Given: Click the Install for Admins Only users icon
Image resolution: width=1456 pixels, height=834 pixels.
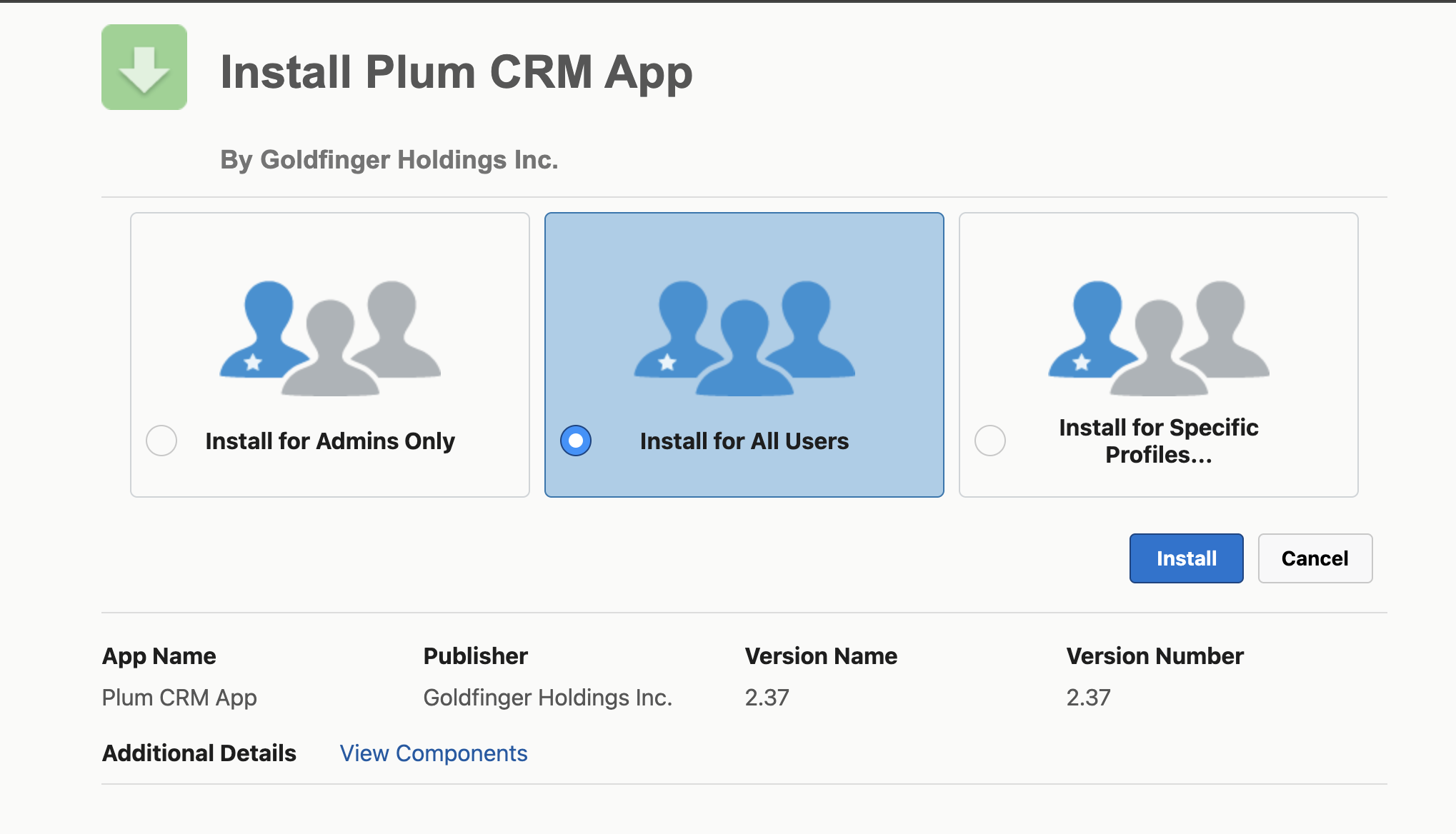Looking at the screenshot, I should coord(330,338).
